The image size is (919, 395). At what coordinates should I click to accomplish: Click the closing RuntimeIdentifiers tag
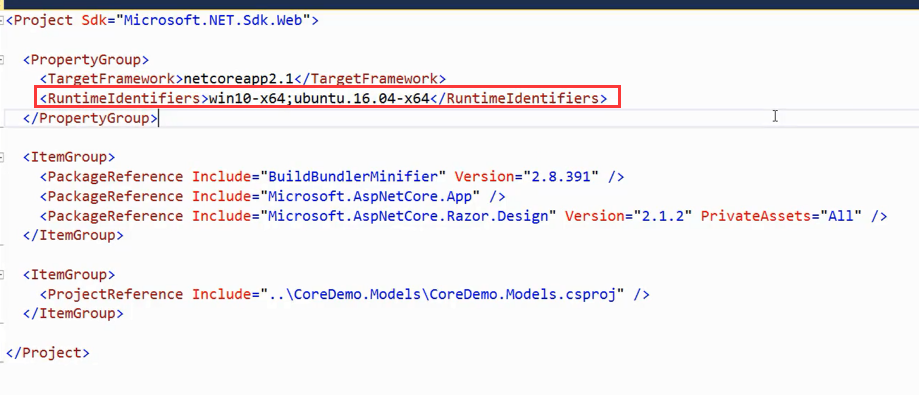pyautogui.click(x=519, y=98)
